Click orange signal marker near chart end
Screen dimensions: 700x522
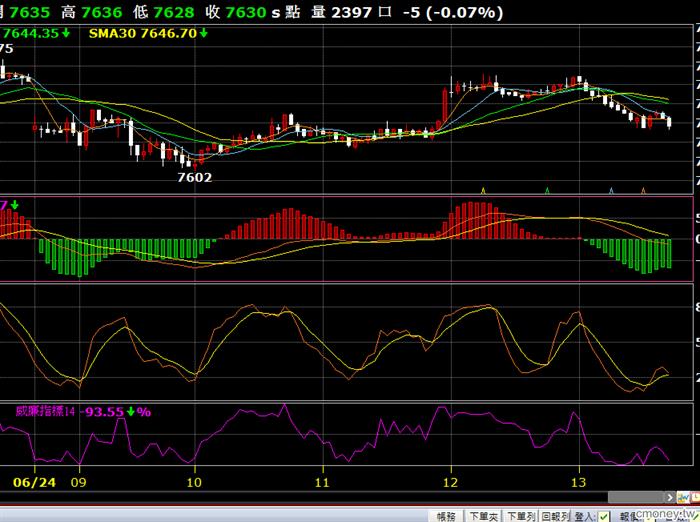point(643,191)
